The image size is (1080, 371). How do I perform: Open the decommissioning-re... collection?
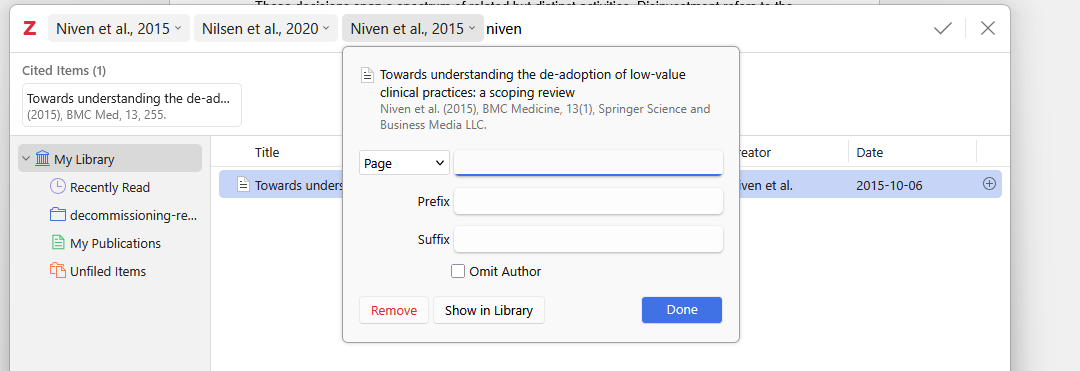[124, 215]
